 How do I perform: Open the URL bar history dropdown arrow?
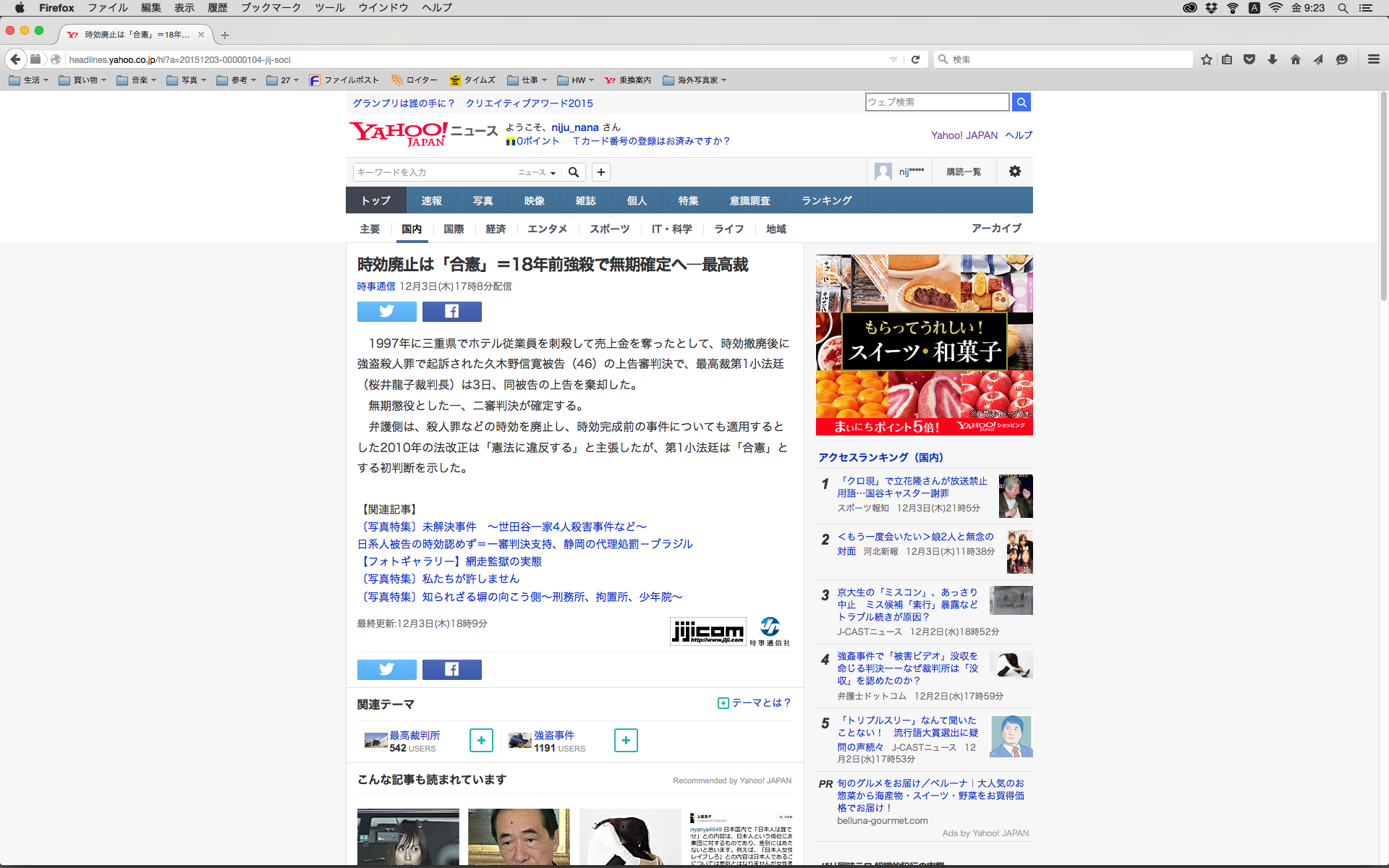(893, 59)
